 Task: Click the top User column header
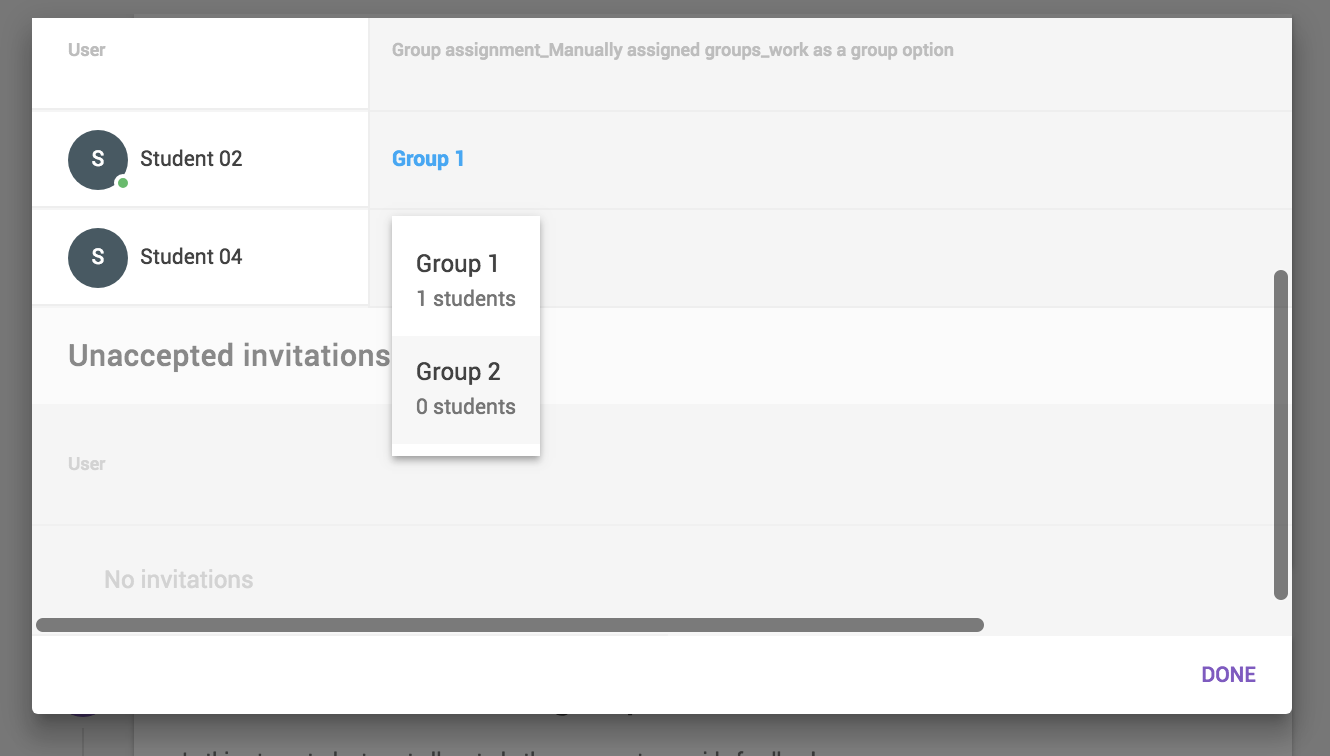pyautogui.click(x=87, y=50)
